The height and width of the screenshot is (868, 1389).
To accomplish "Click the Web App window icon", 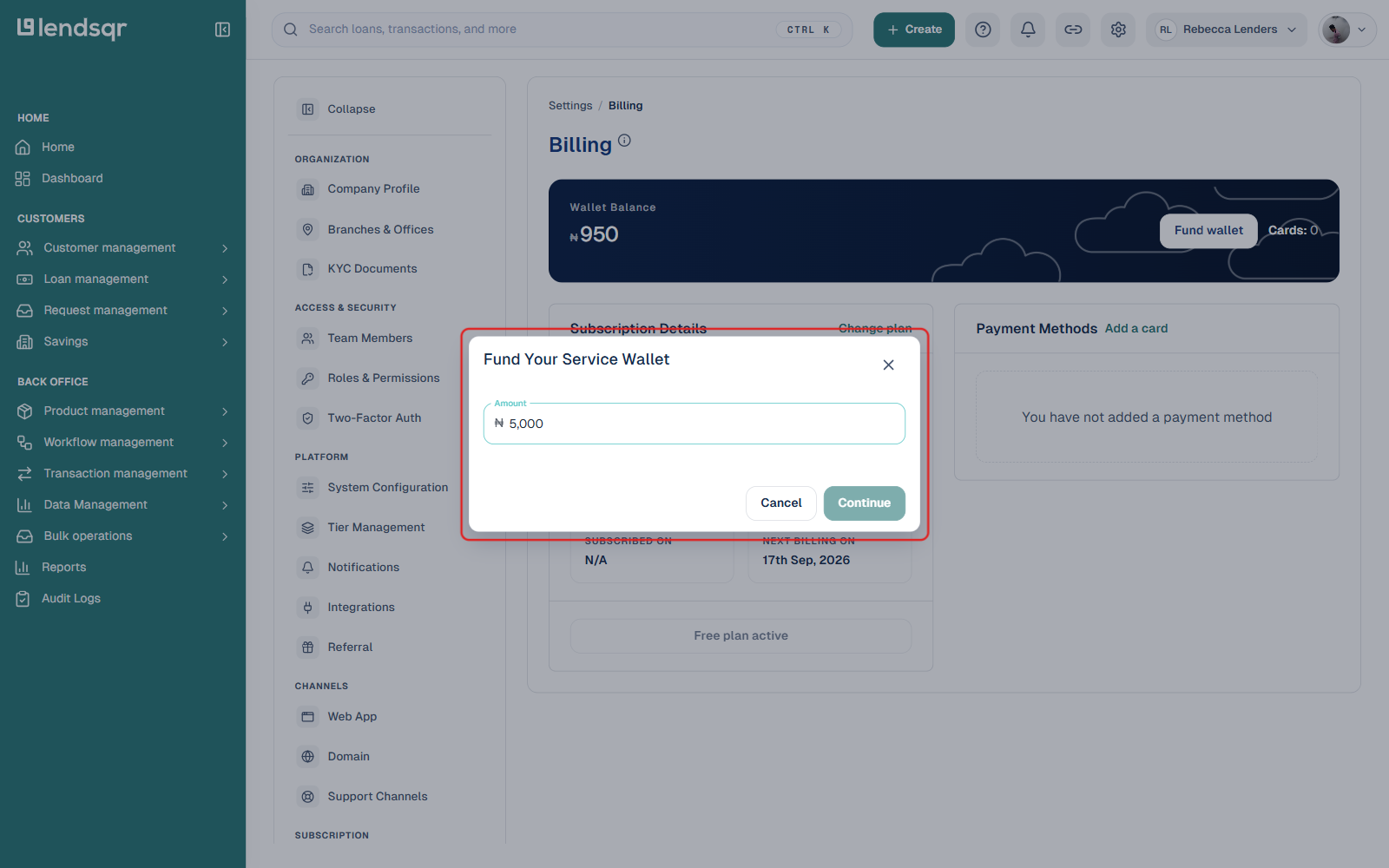I will point(307,717).
